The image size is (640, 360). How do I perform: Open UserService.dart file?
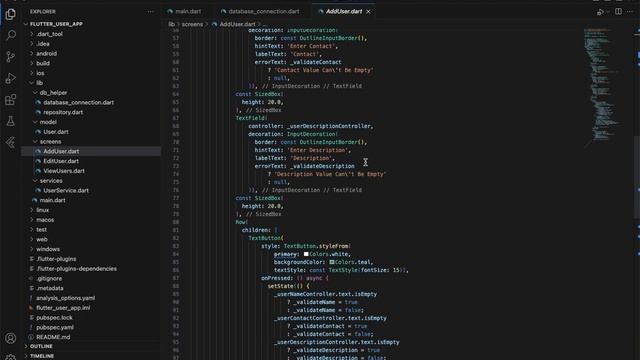point(66,191)
